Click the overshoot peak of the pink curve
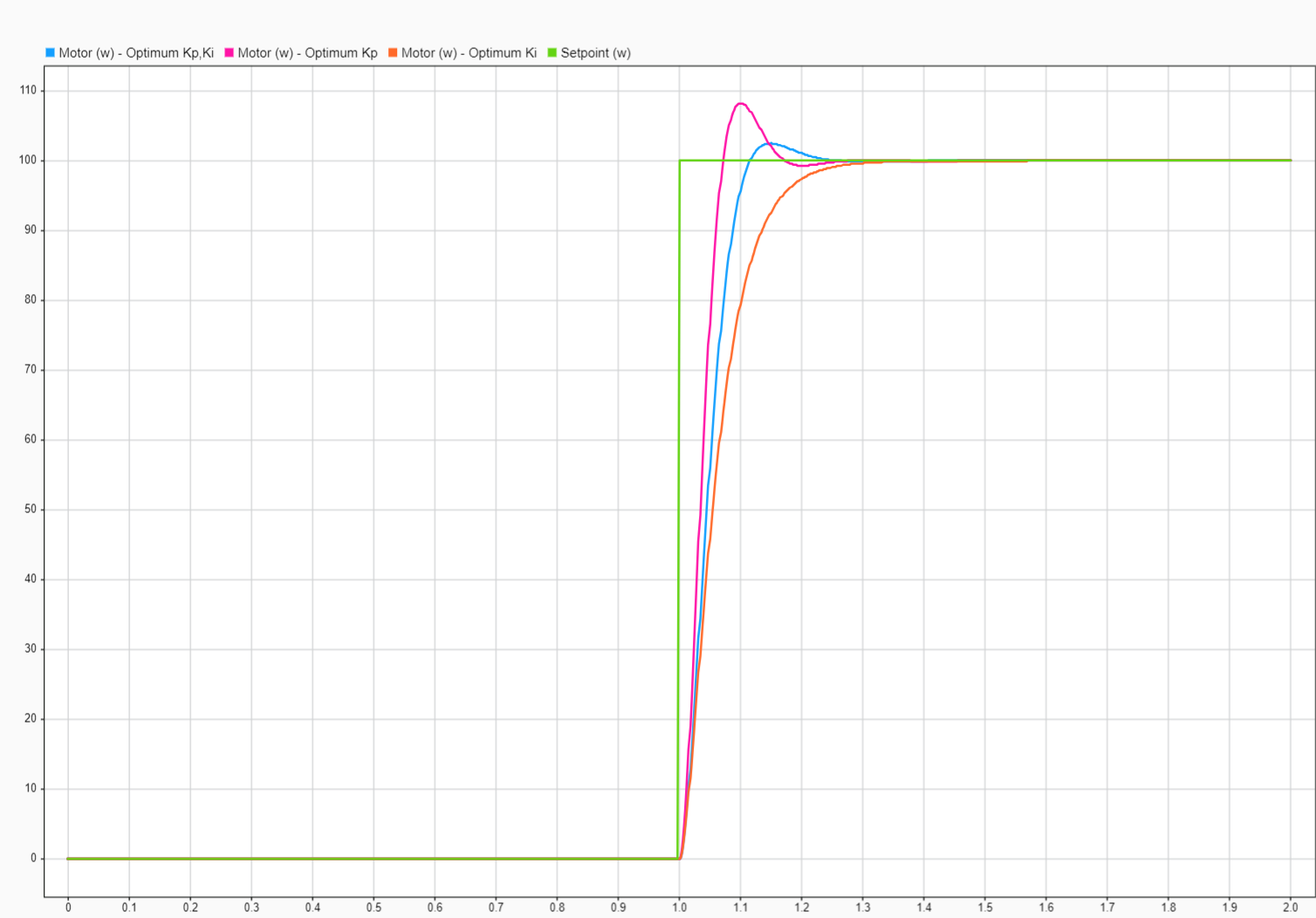Screen dimensions: 1316x918 [741, 104]
